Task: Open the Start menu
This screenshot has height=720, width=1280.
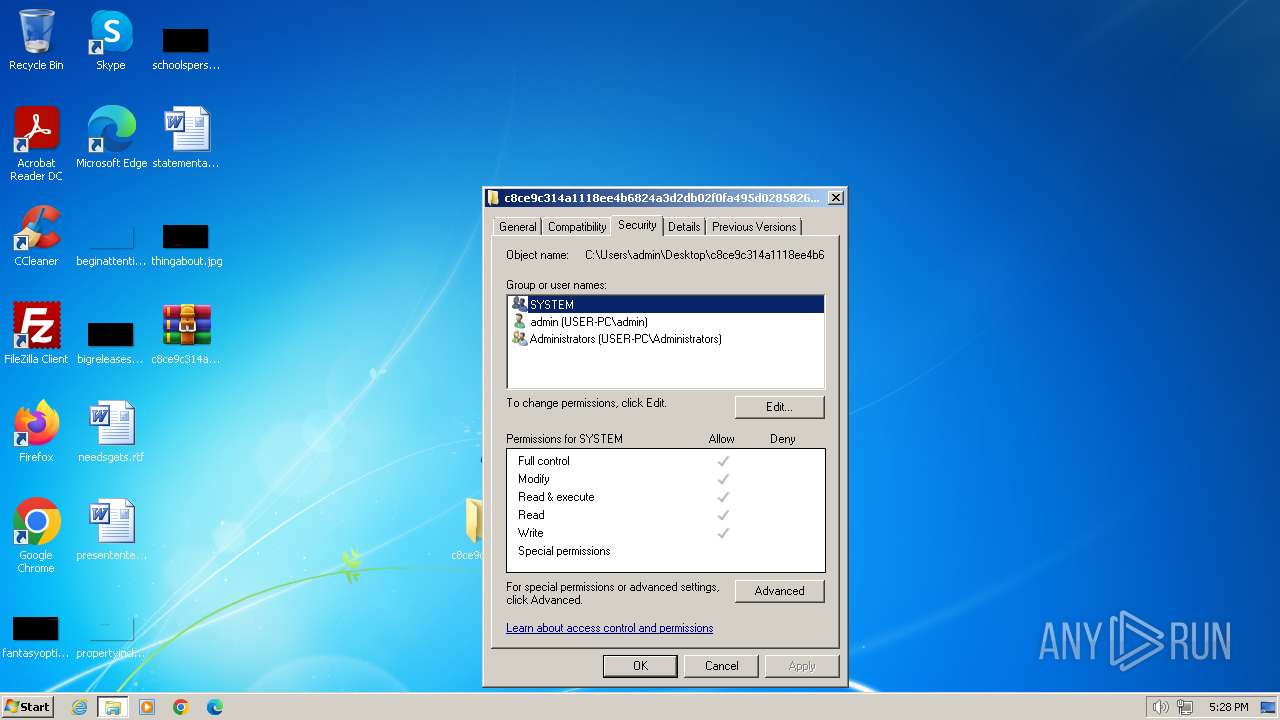Action: [x=27, y=707]
